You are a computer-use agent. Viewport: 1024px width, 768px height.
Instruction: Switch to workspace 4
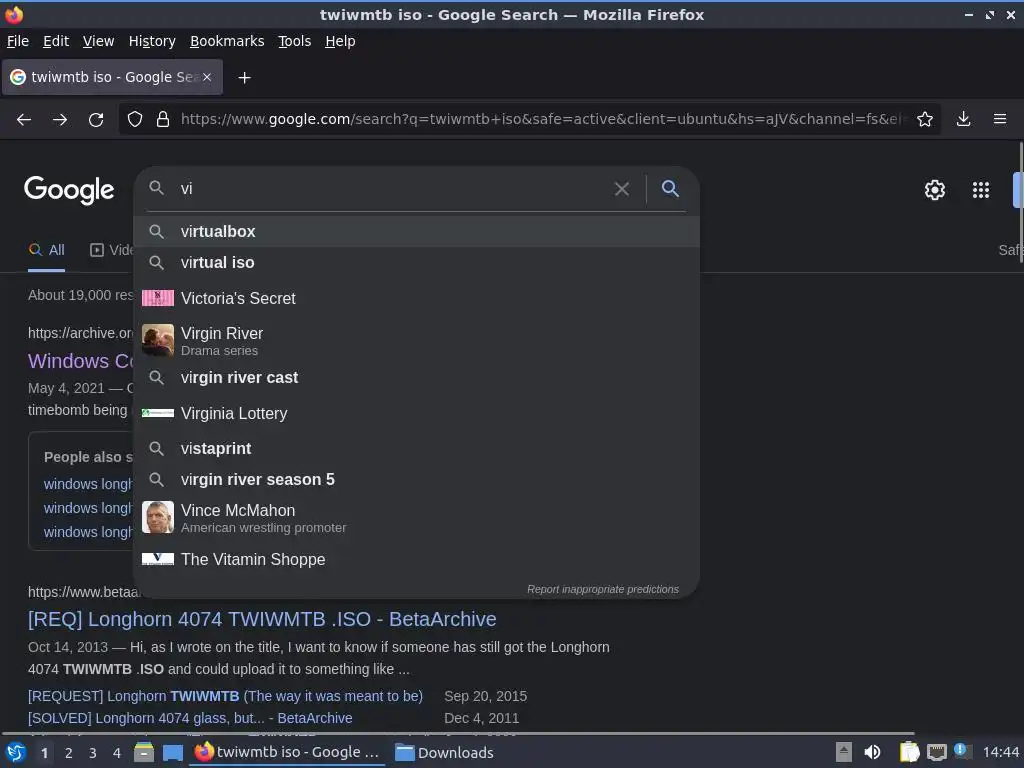[117, 753]
